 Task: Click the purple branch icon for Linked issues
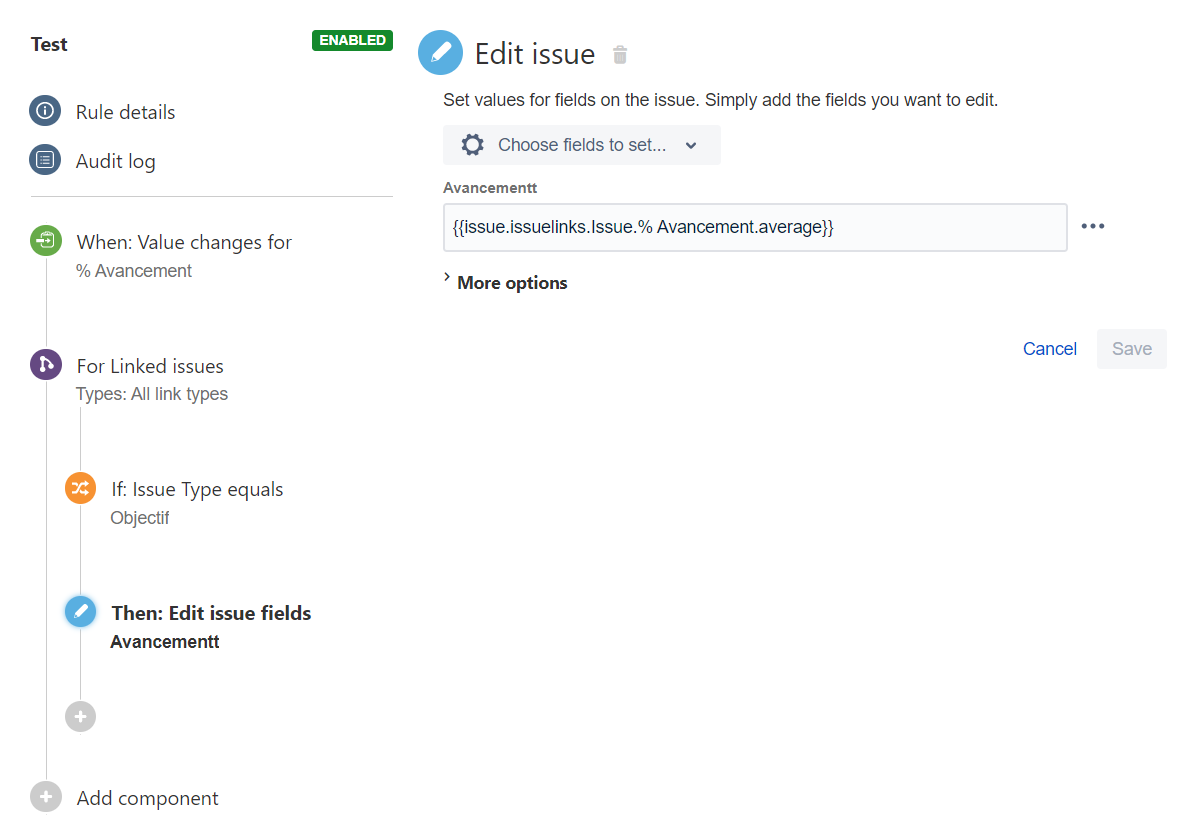(x=45, y=365)
